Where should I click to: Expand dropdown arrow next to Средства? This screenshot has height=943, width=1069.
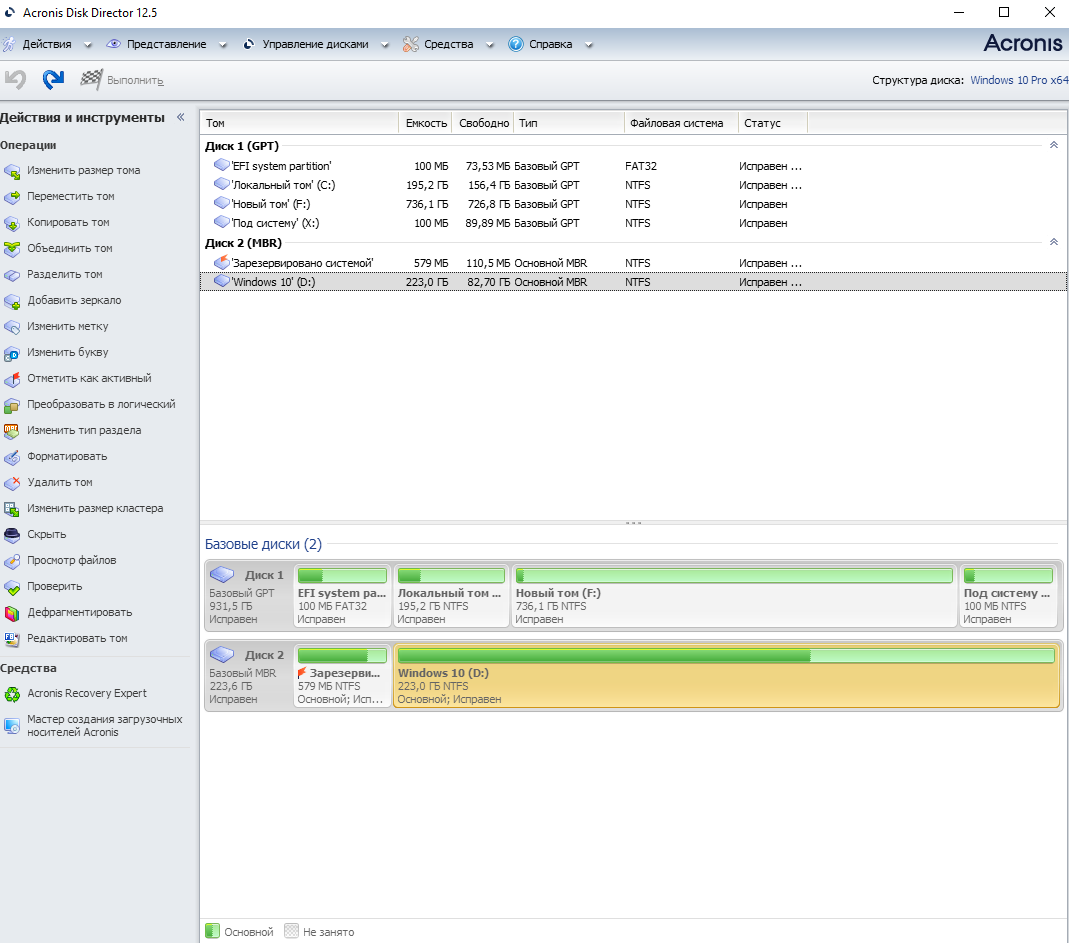click(x=489, y=45)
